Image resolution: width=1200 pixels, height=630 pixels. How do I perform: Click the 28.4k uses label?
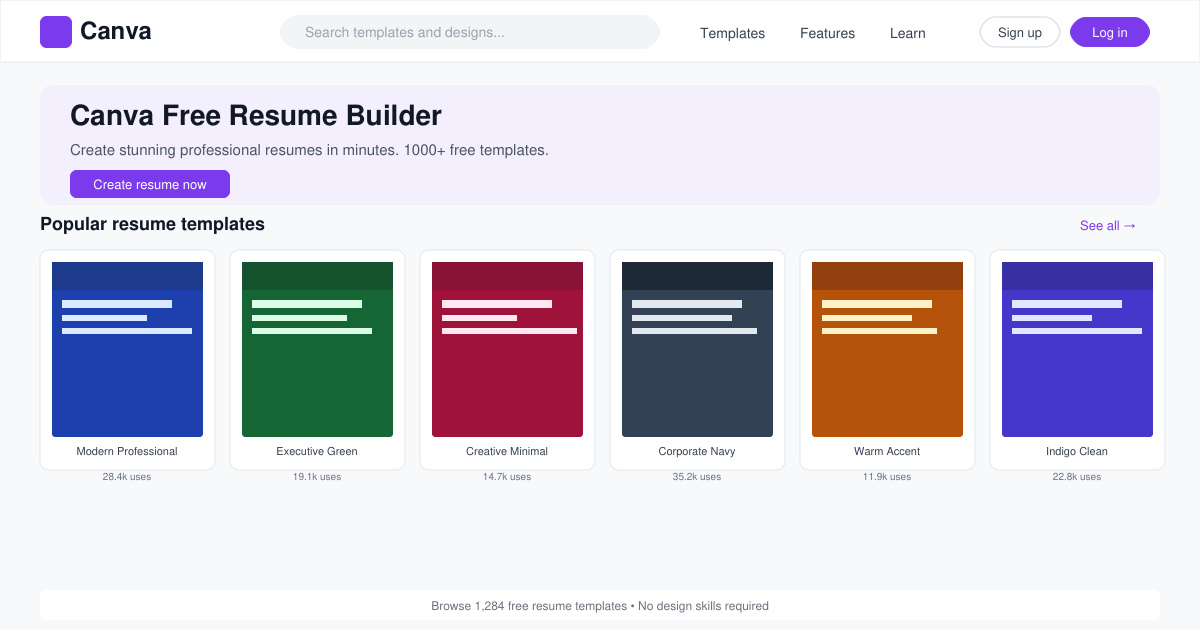click(x=127, y=477)
